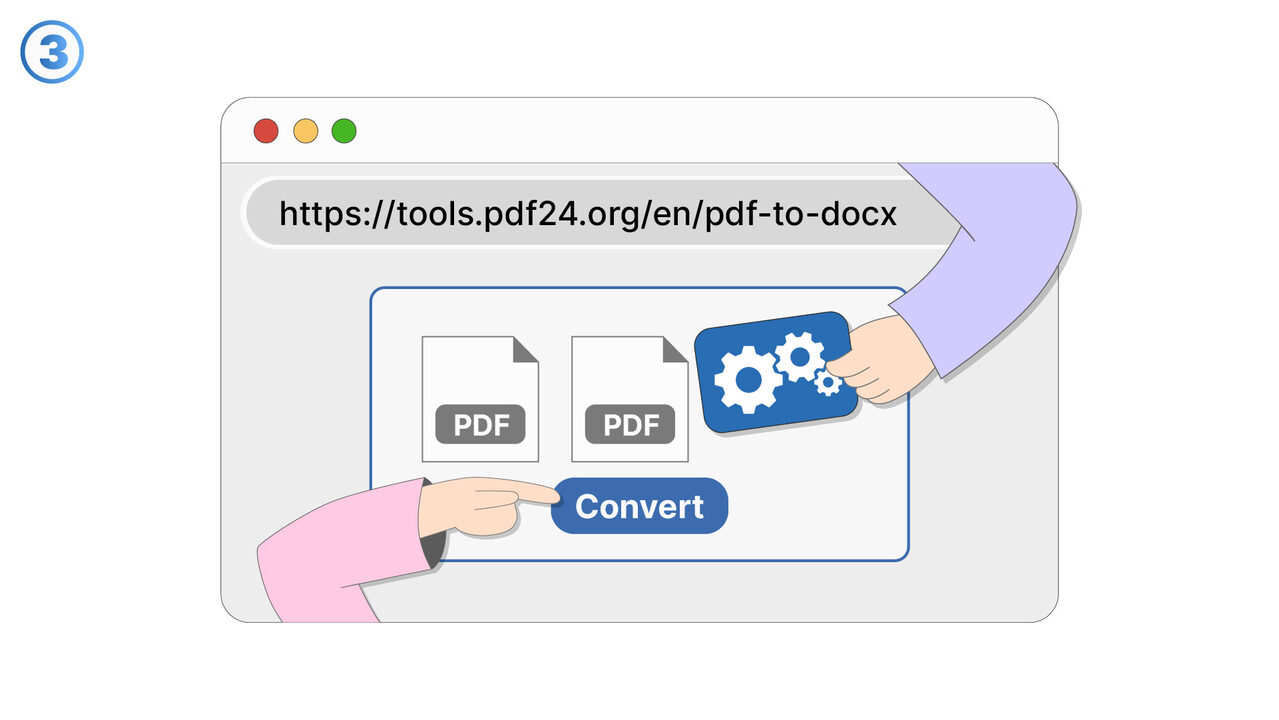Click the folded corner of left PDF file
The image size is (1279, 720).
pos(526,348)
